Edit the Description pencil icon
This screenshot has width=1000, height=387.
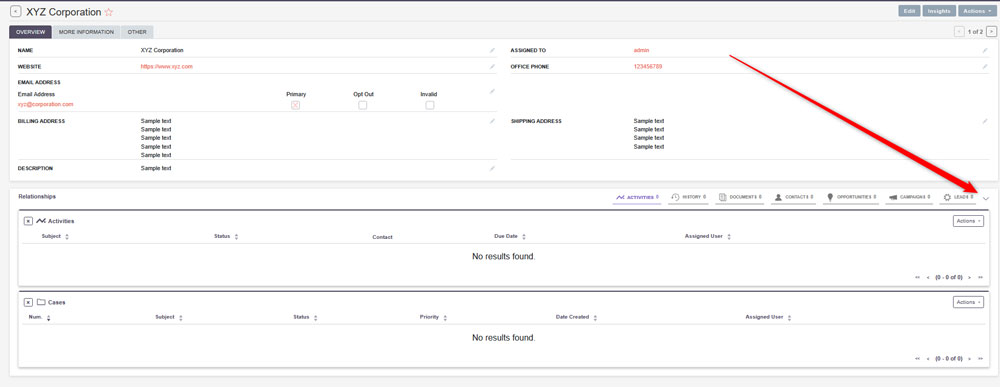coord(492,168)
